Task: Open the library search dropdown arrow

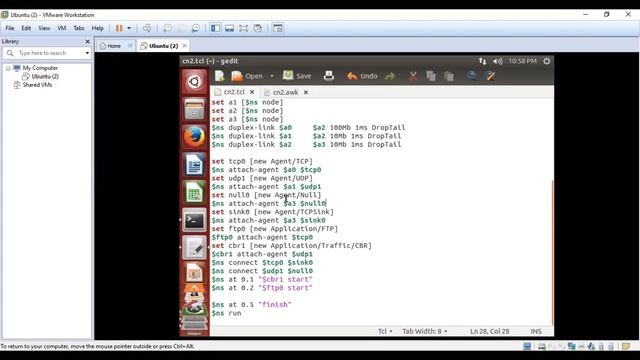Action: 87,53
